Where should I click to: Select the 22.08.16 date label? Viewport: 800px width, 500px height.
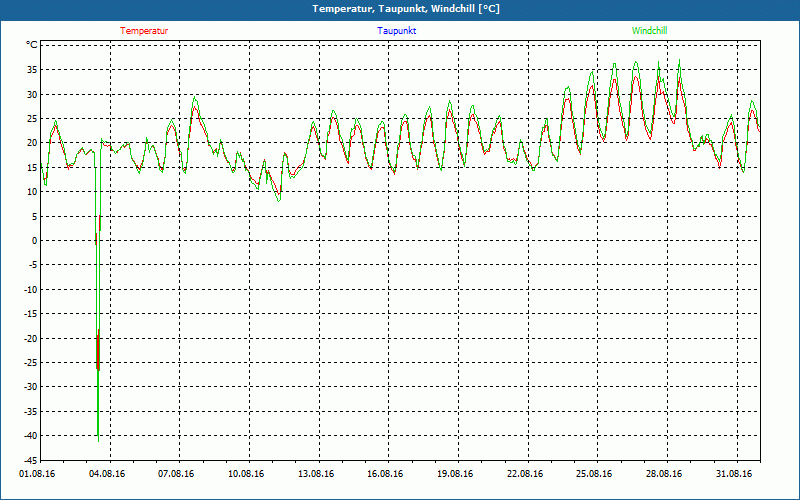click(525, 473)
